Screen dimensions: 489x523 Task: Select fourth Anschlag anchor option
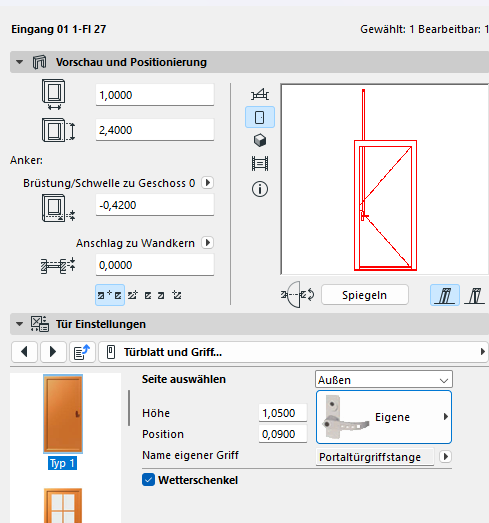161,295
